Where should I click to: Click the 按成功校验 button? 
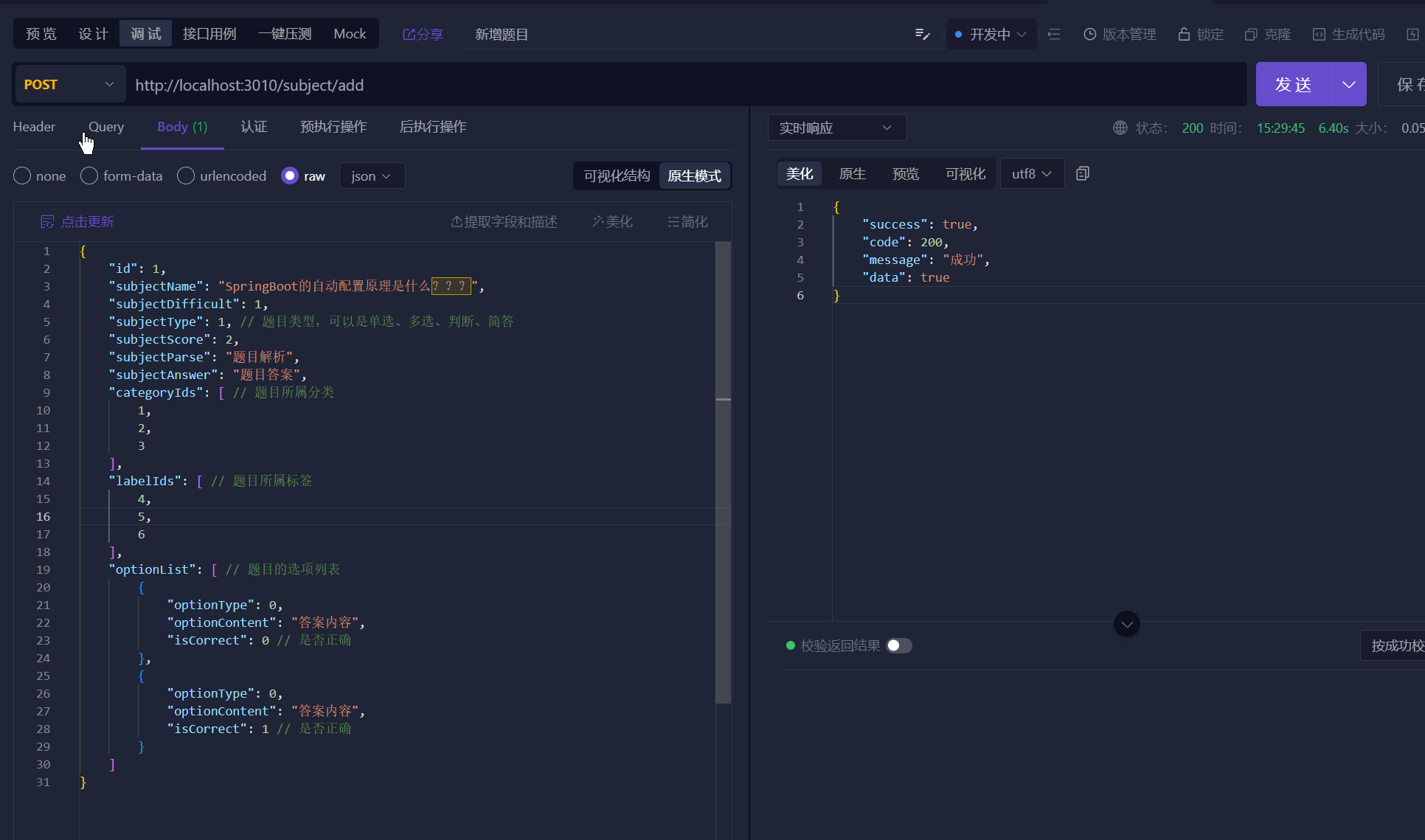(x=1394, y=645)
